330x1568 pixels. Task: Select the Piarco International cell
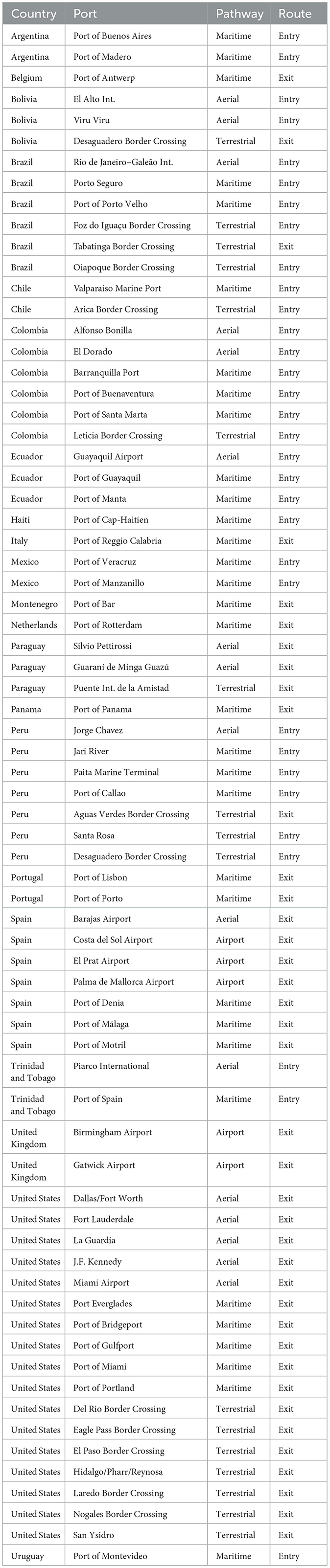coord(112,1066)
